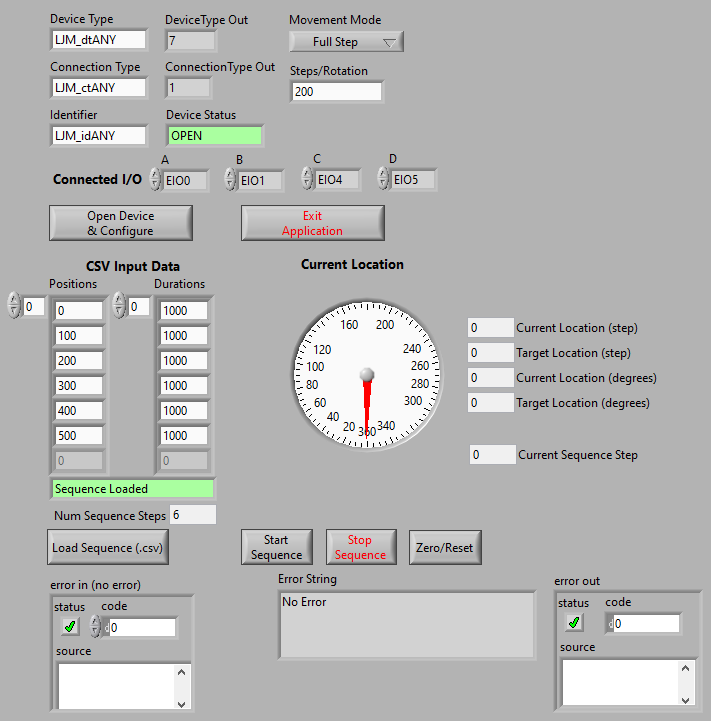Image resolution: width=711 pixels, height=721 pixels.
Task: Click the Zero/Reset button
Action: pos(446,547)
